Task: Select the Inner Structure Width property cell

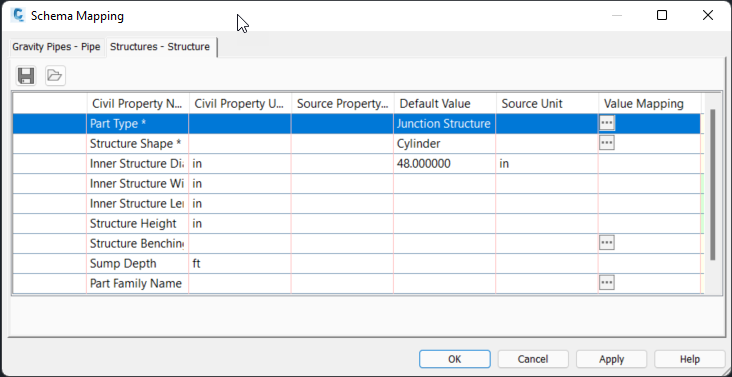Action: click(x=138, y=184)
